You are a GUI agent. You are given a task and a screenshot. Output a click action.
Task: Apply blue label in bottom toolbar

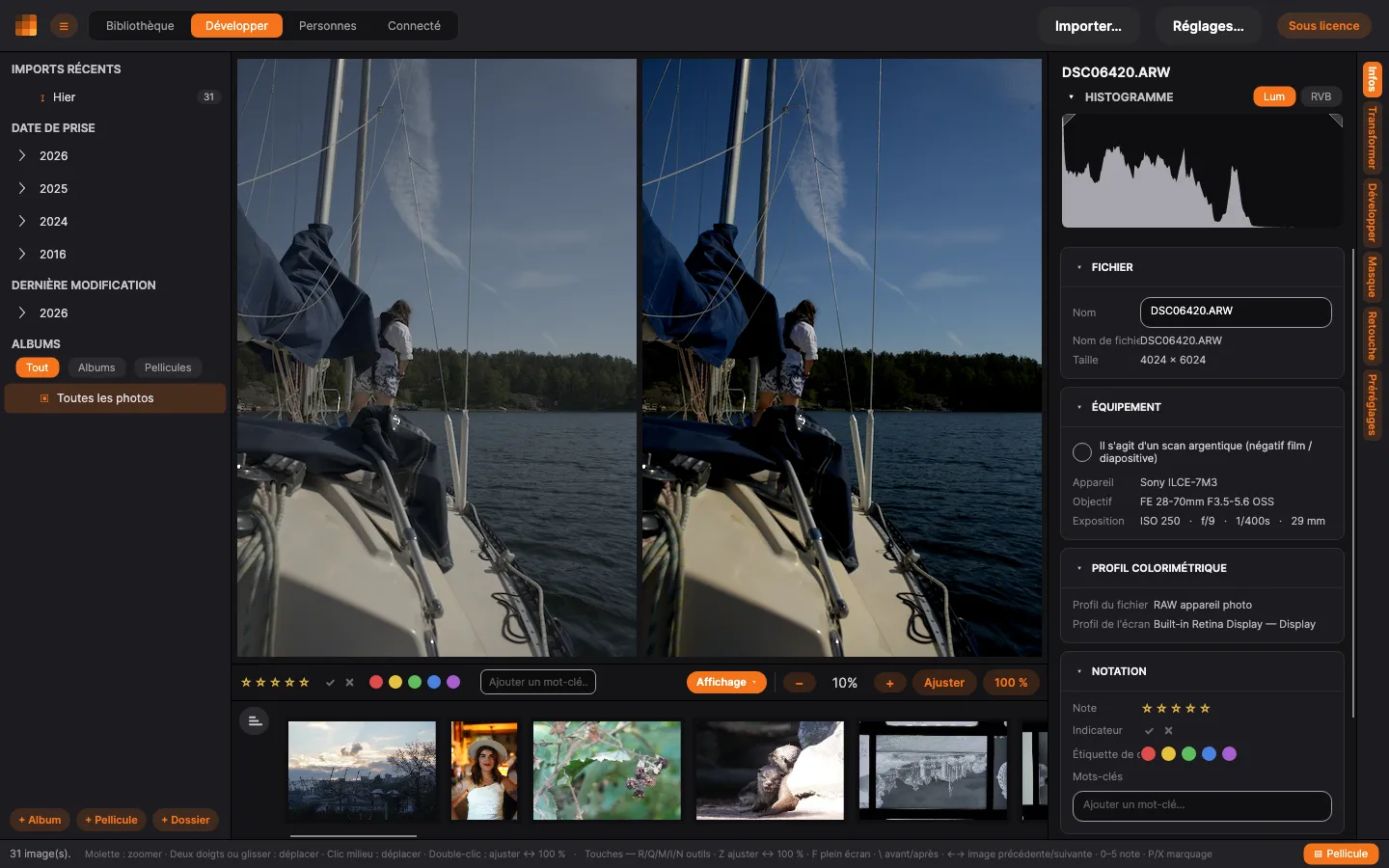(x=434, y=682)
